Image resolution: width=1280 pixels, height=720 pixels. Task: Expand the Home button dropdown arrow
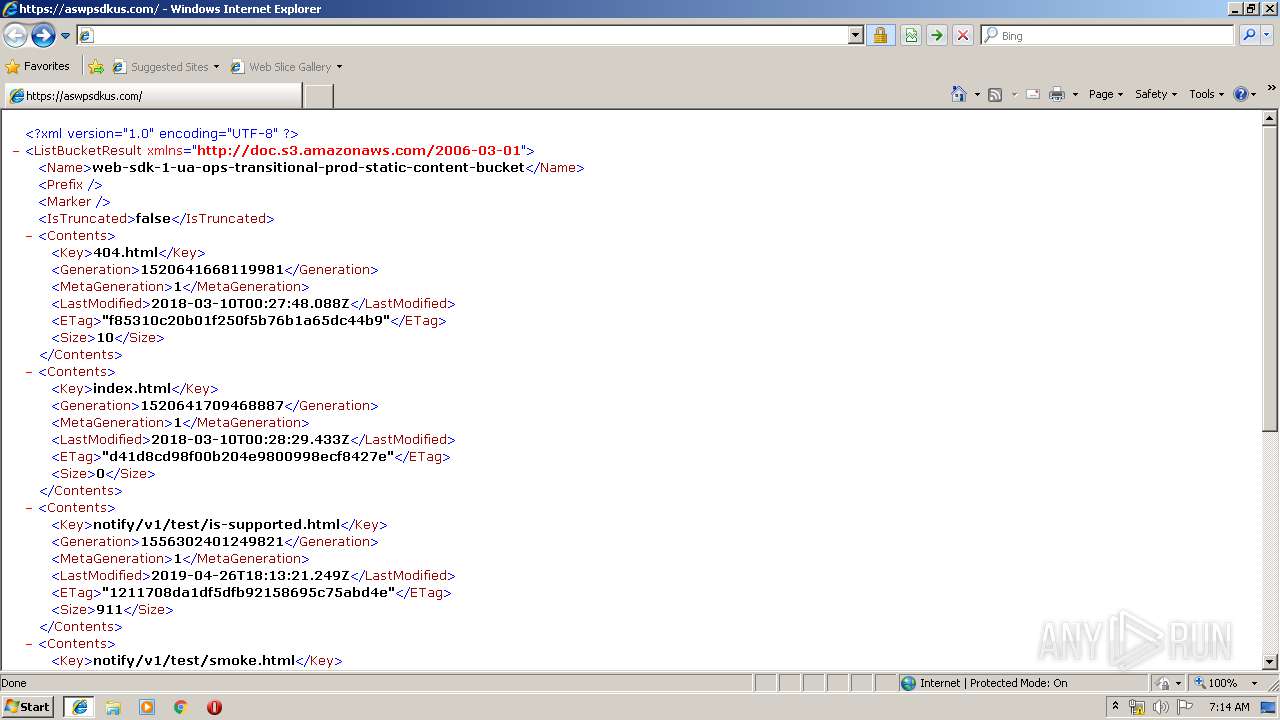pos(975,94)
